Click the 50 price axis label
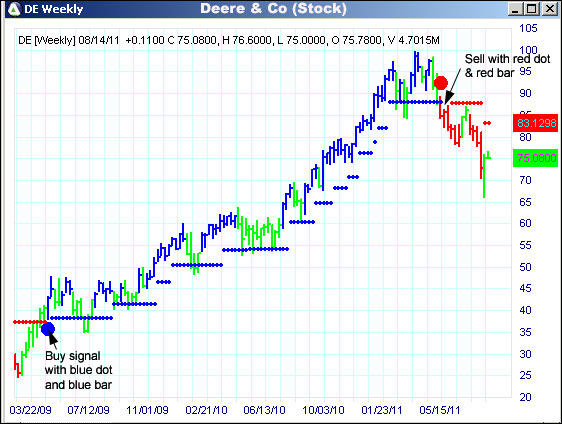This screenshot has height=424, width=562. pyautogui.click(x=525, y=267)
